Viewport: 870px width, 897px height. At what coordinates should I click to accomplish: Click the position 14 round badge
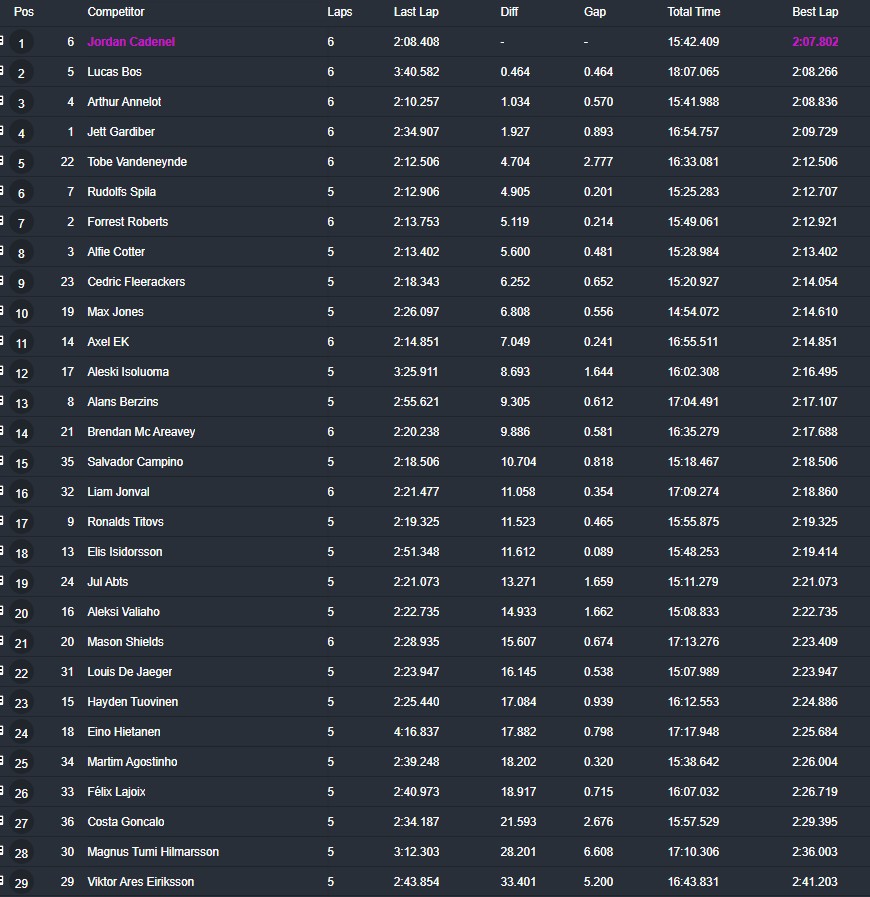[21, 433]
